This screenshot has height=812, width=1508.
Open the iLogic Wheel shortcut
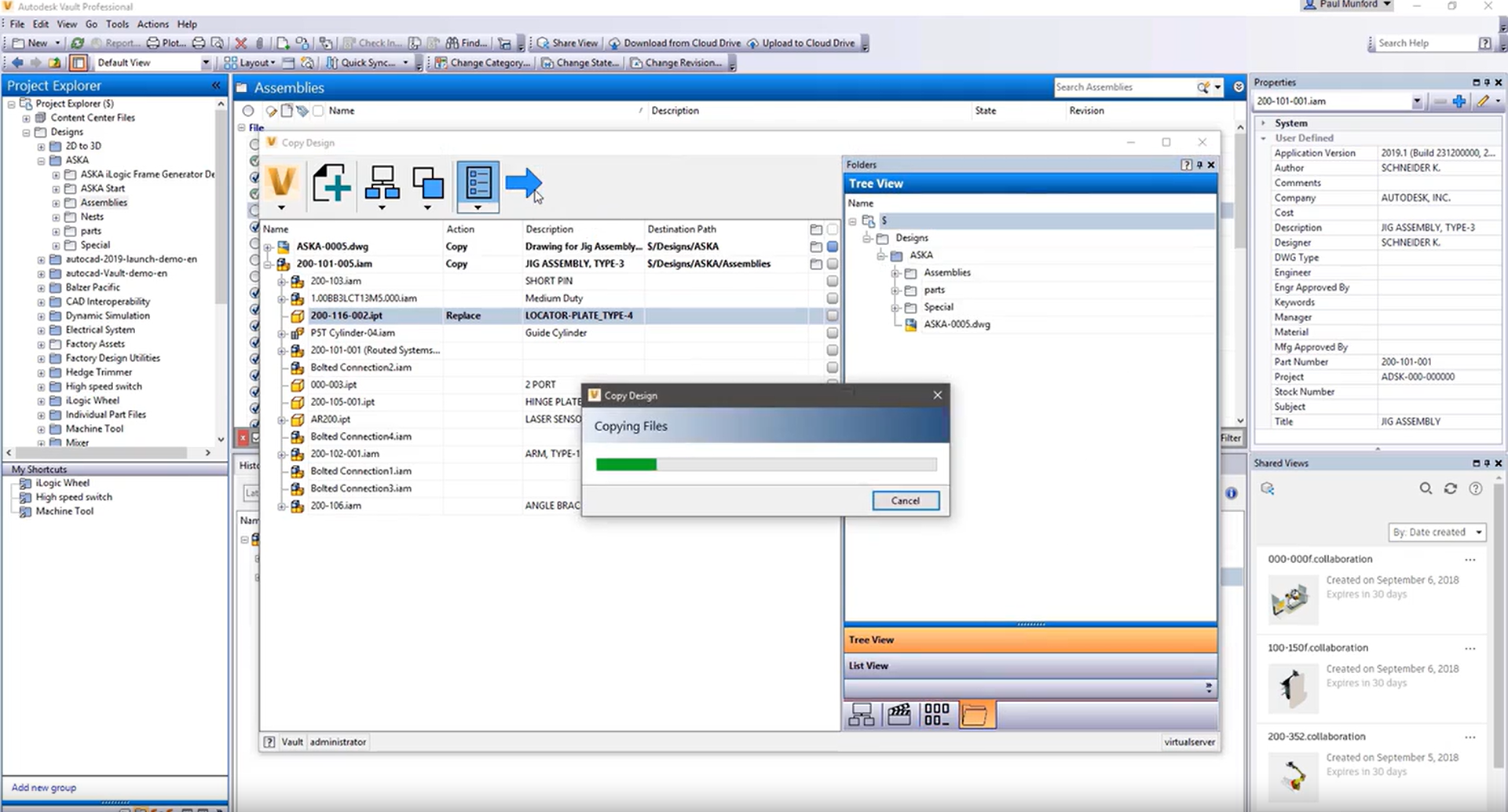62,483
